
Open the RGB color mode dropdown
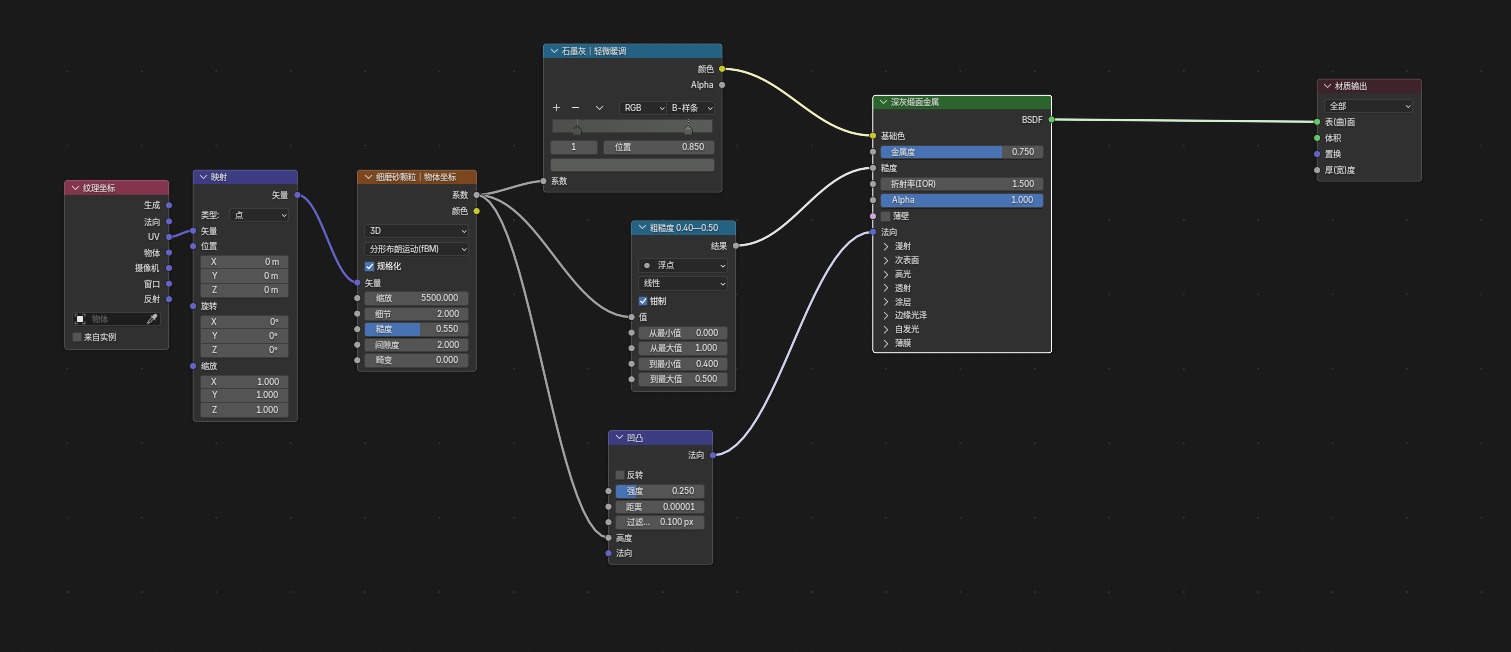(x=643, y=108)
